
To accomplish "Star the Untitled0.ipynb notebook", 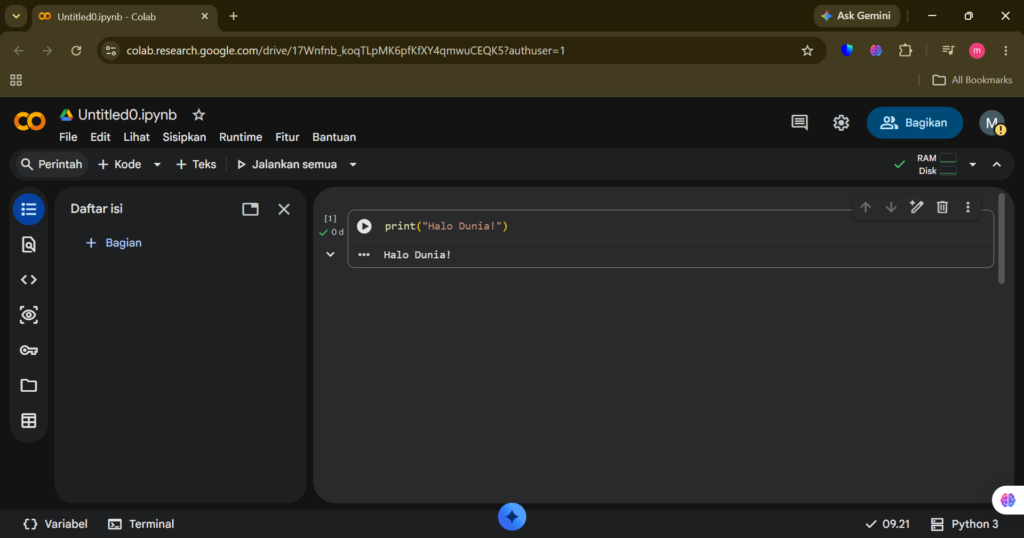I will click(x=199, y=115).
